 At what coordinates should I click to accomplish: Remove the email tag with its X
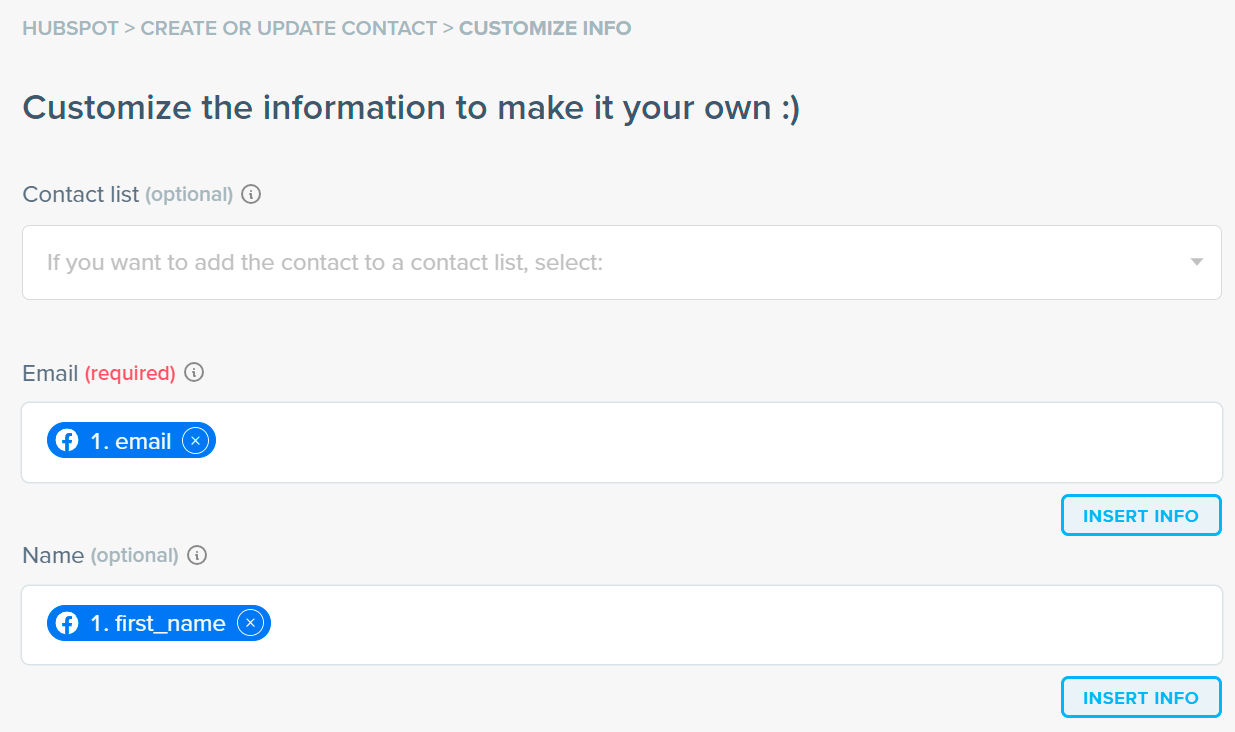[x=196, y=441]
